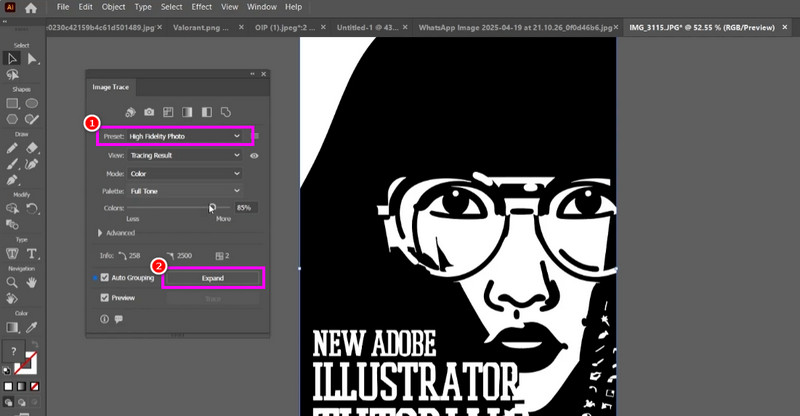Select the Shape Builder tool
The image size is (800, 416).
[x=12, y=209]
